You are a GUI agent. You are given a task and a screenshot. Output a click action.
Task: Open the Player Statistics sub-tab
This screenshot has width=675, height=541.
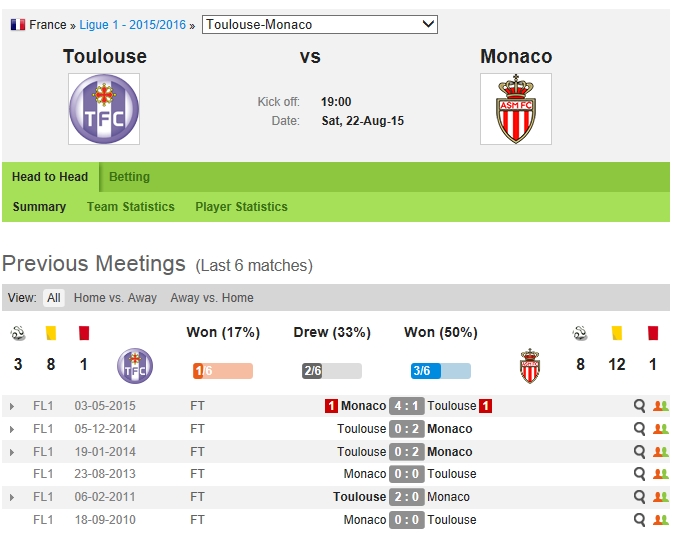coord(241,207)
